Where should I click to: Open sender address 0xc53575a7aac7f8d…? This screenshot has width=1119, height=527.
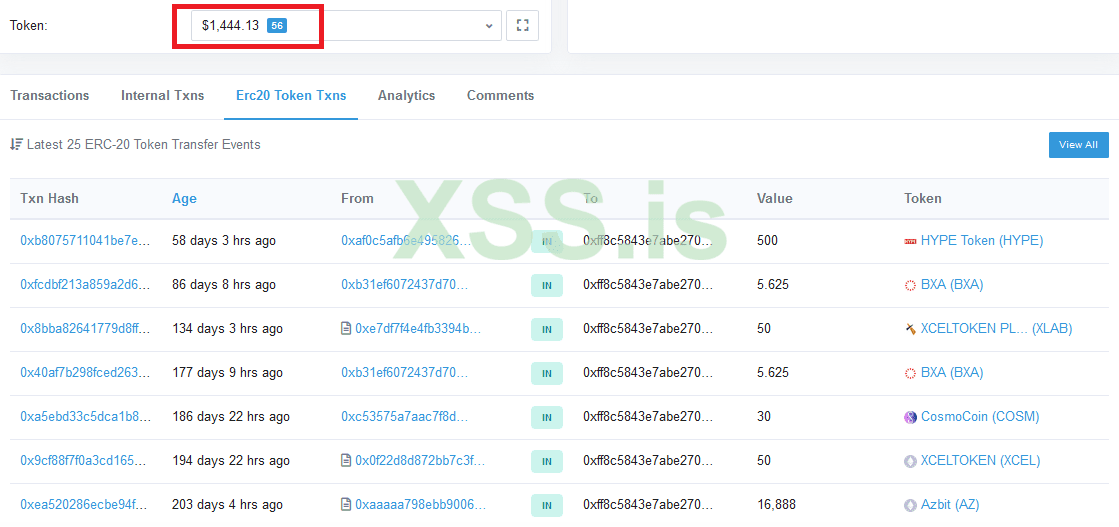[405, 417]
